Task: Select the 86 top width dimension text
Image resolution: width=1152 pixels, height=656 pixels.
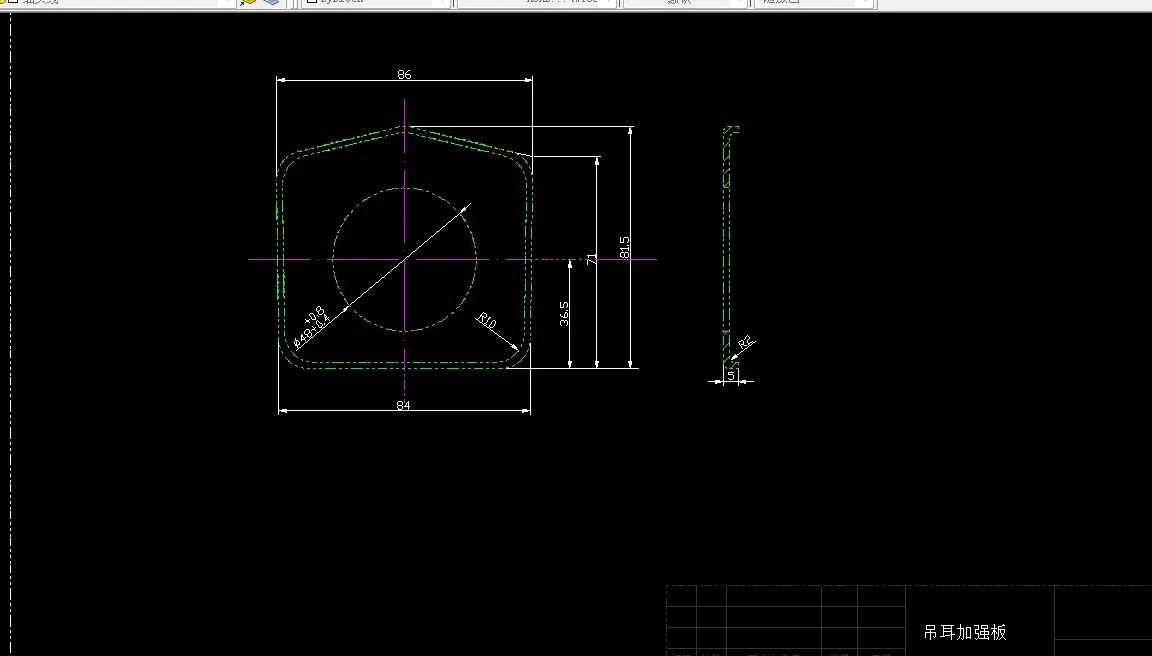Action: click(404, 74)
